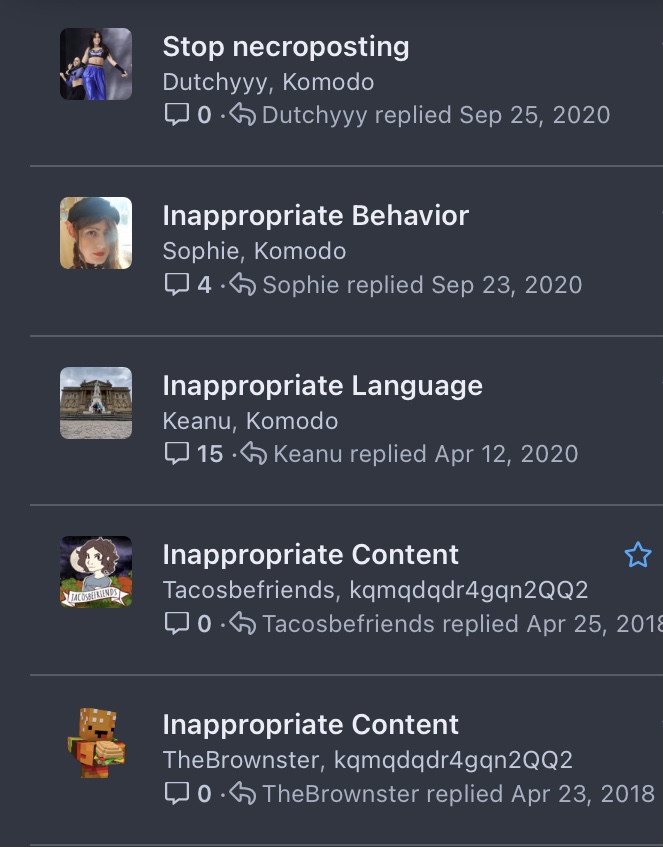Click comment bubble icon under Stop necroposting

tap(177, 115)
